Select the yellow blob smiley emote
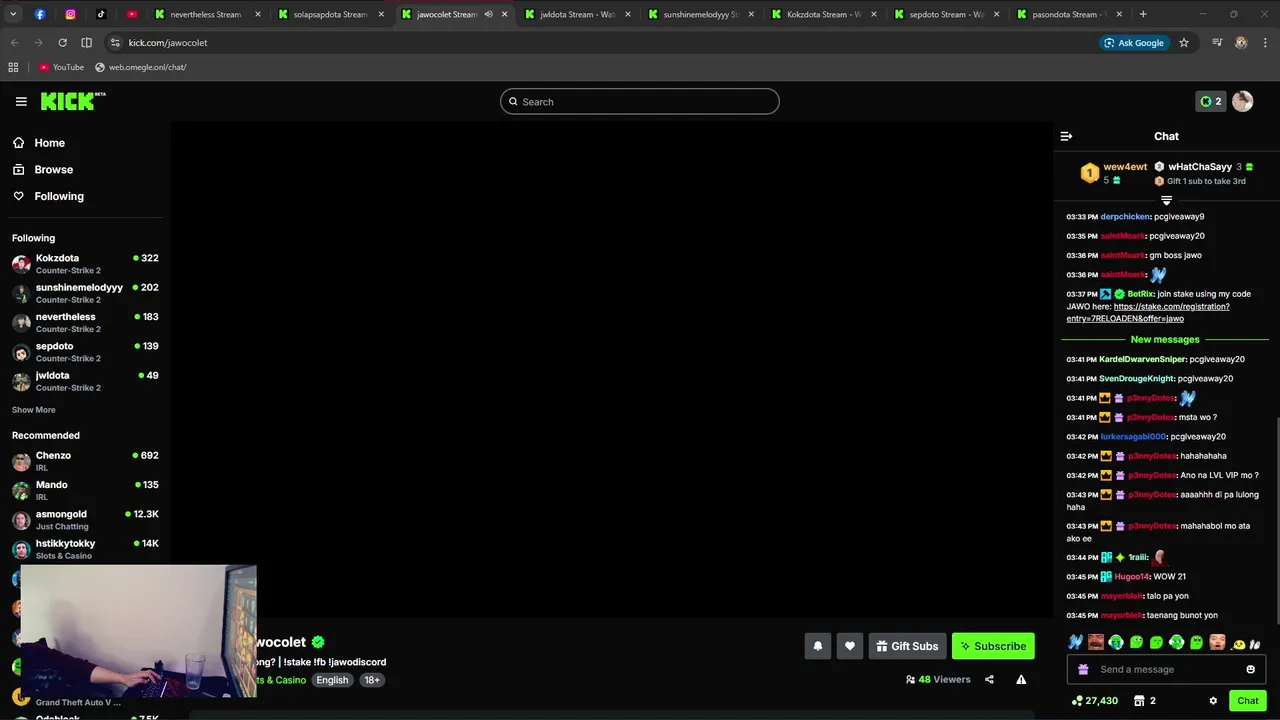This screenshot has height=720, width=1280. (1238, 644)
